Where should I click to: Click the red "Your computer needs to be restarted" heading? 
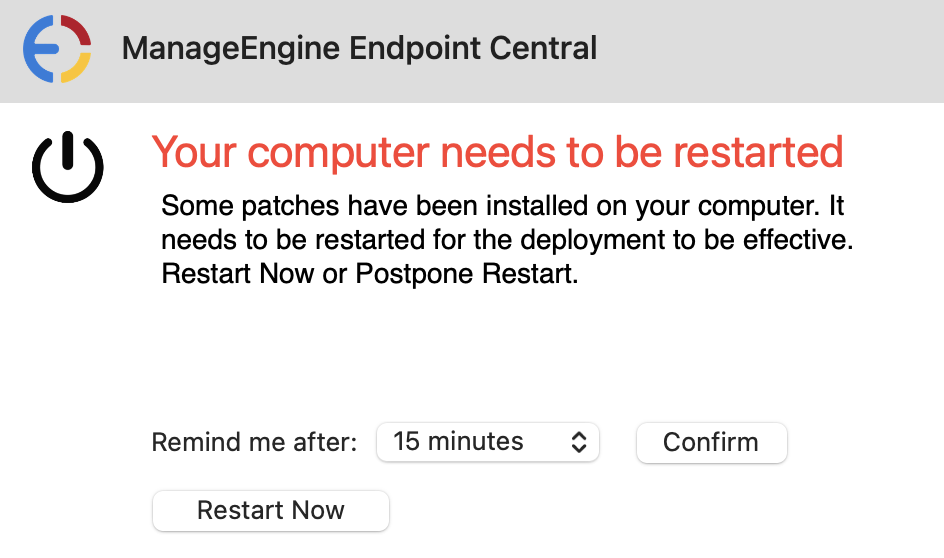[497, 152]
